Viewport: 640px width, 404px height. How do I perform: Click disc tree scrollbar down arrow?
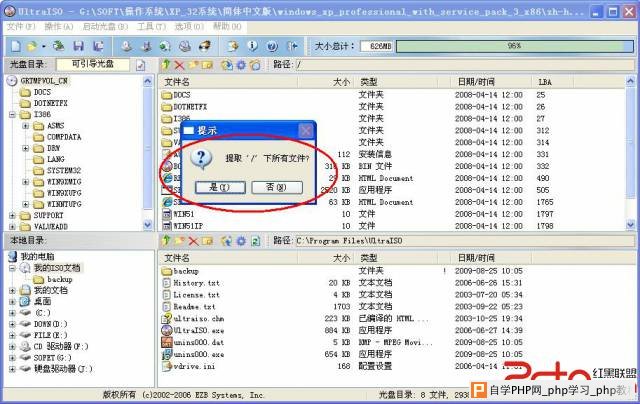[148, 224]
